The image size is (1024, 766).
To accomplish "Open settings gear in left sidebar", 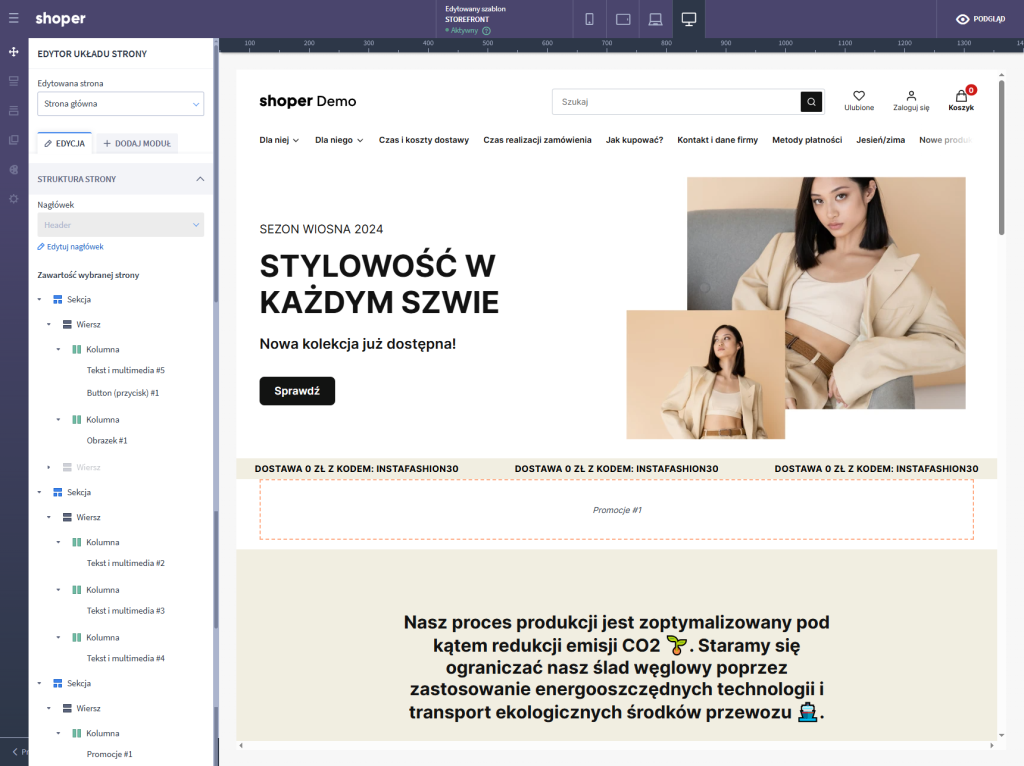I will click(14, 199).
